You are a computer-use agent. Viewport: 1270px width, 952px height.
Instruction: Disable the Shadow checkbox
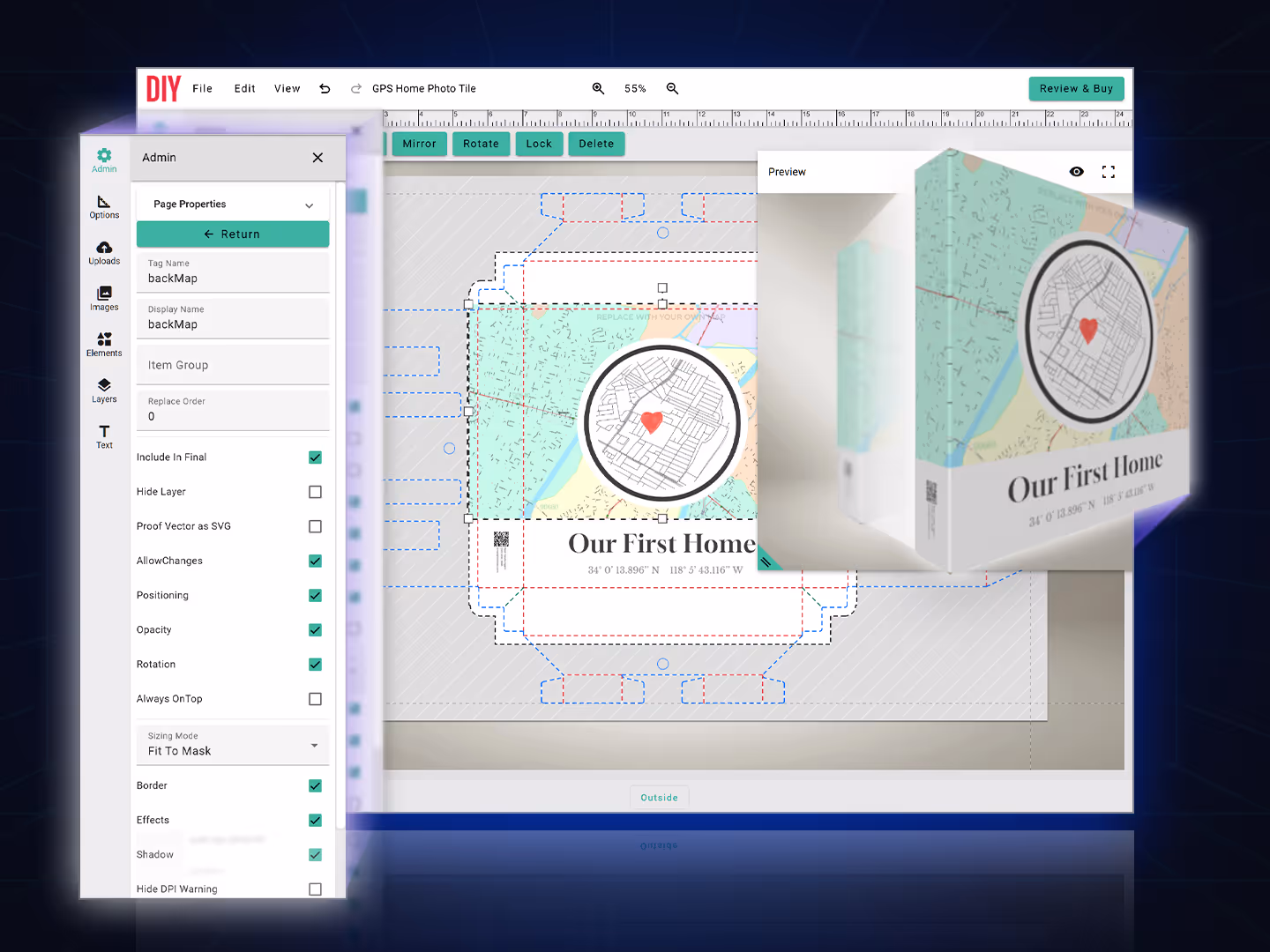(x=315, y=854)
